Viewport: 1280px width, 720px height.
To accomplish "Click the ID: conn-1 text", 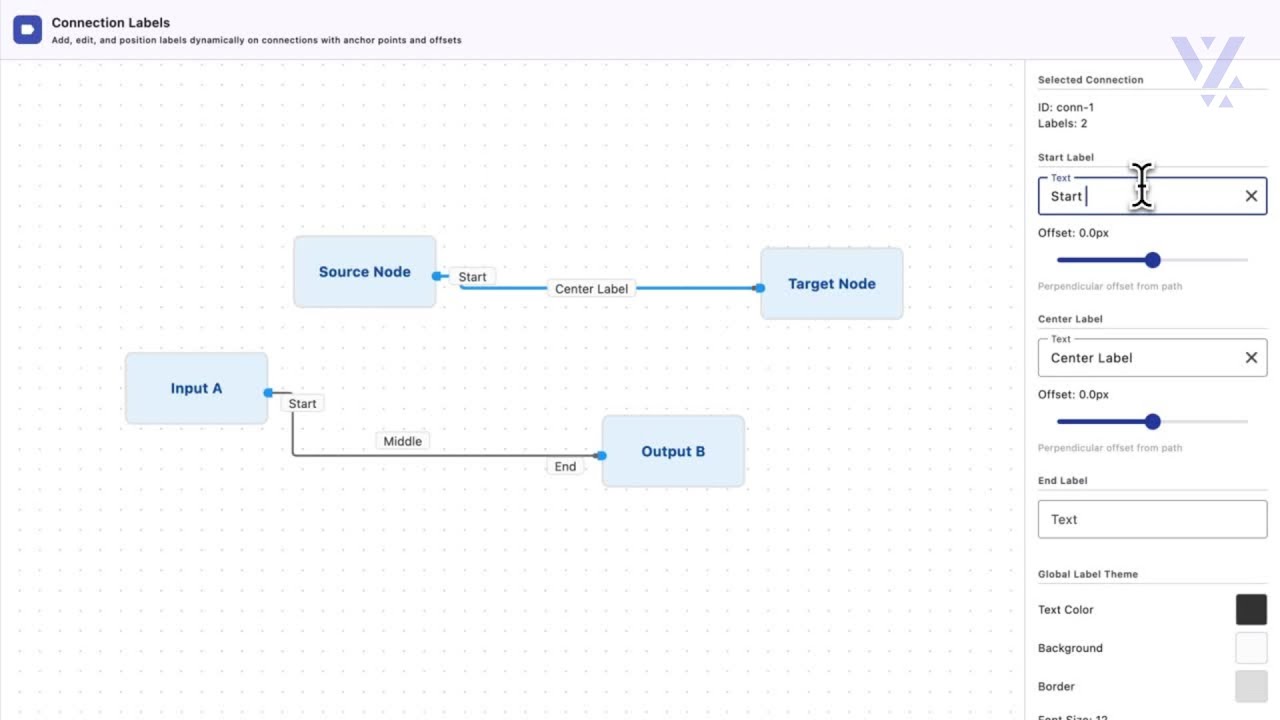I will pos(1066,107).
